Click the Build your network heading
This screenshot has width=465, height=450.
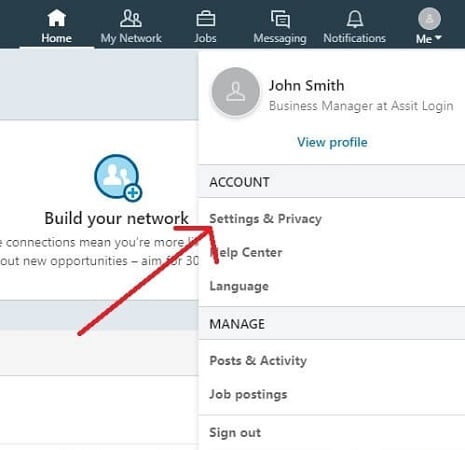[117, 219]
